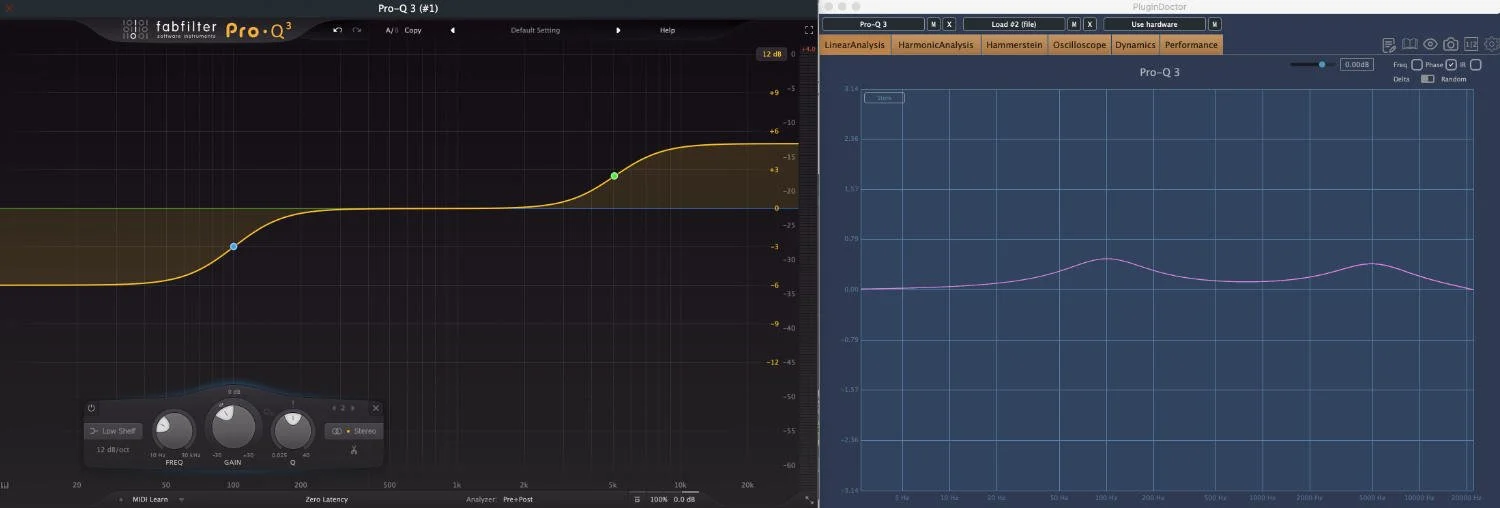This screenshot has height=508, width=1500.
Task: Switch to the Dynamics tab
Action: 1135,45
